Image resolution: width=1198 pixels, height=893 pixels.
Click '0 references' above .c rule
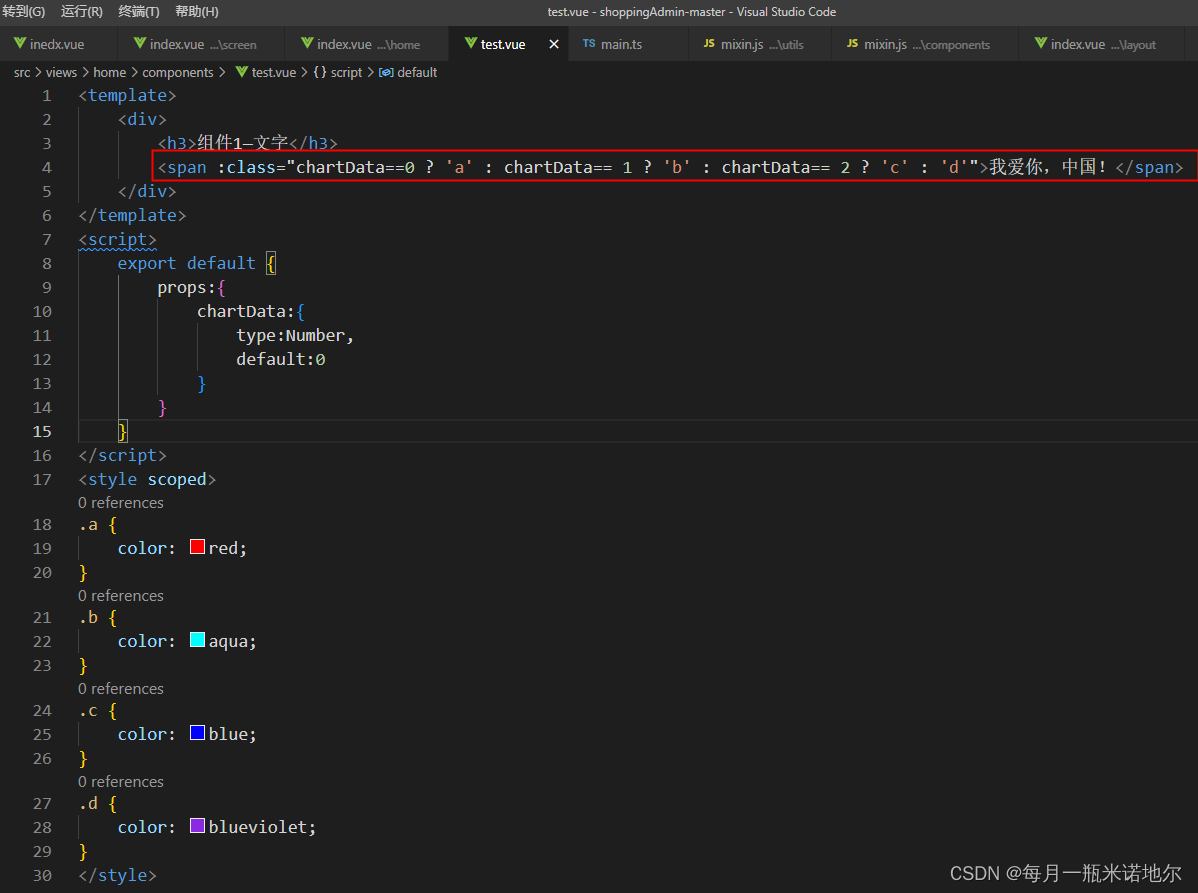(121, 689)
